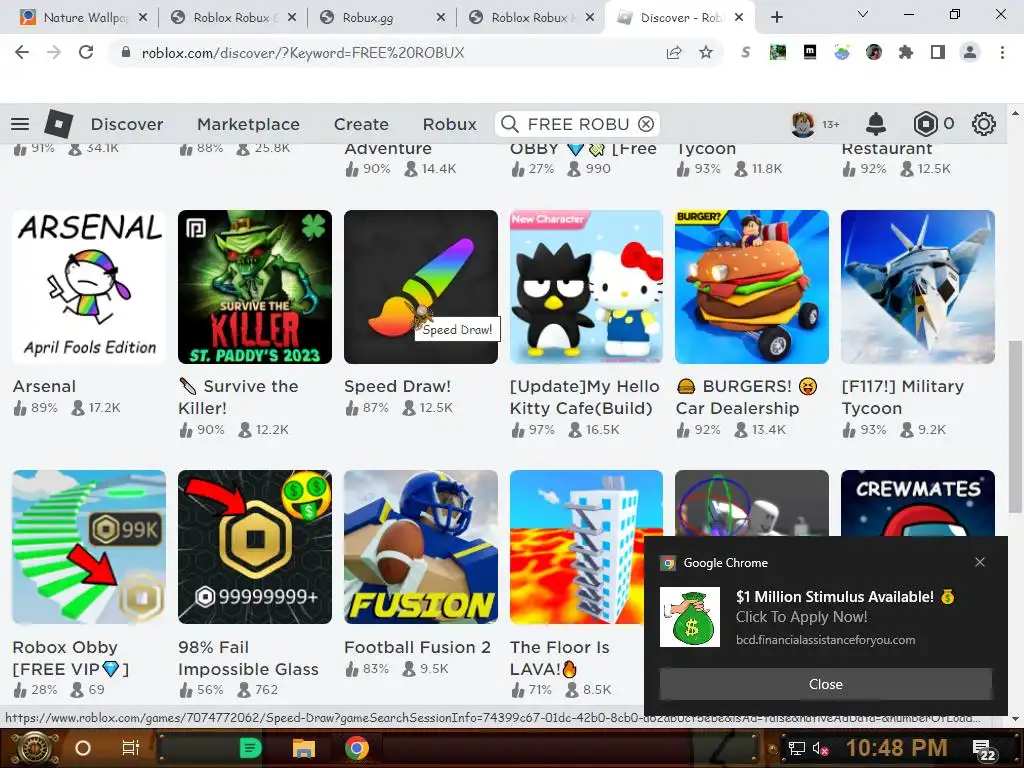1024x768 pixels.
Task: Open a new browser tab
Action: 776,17
